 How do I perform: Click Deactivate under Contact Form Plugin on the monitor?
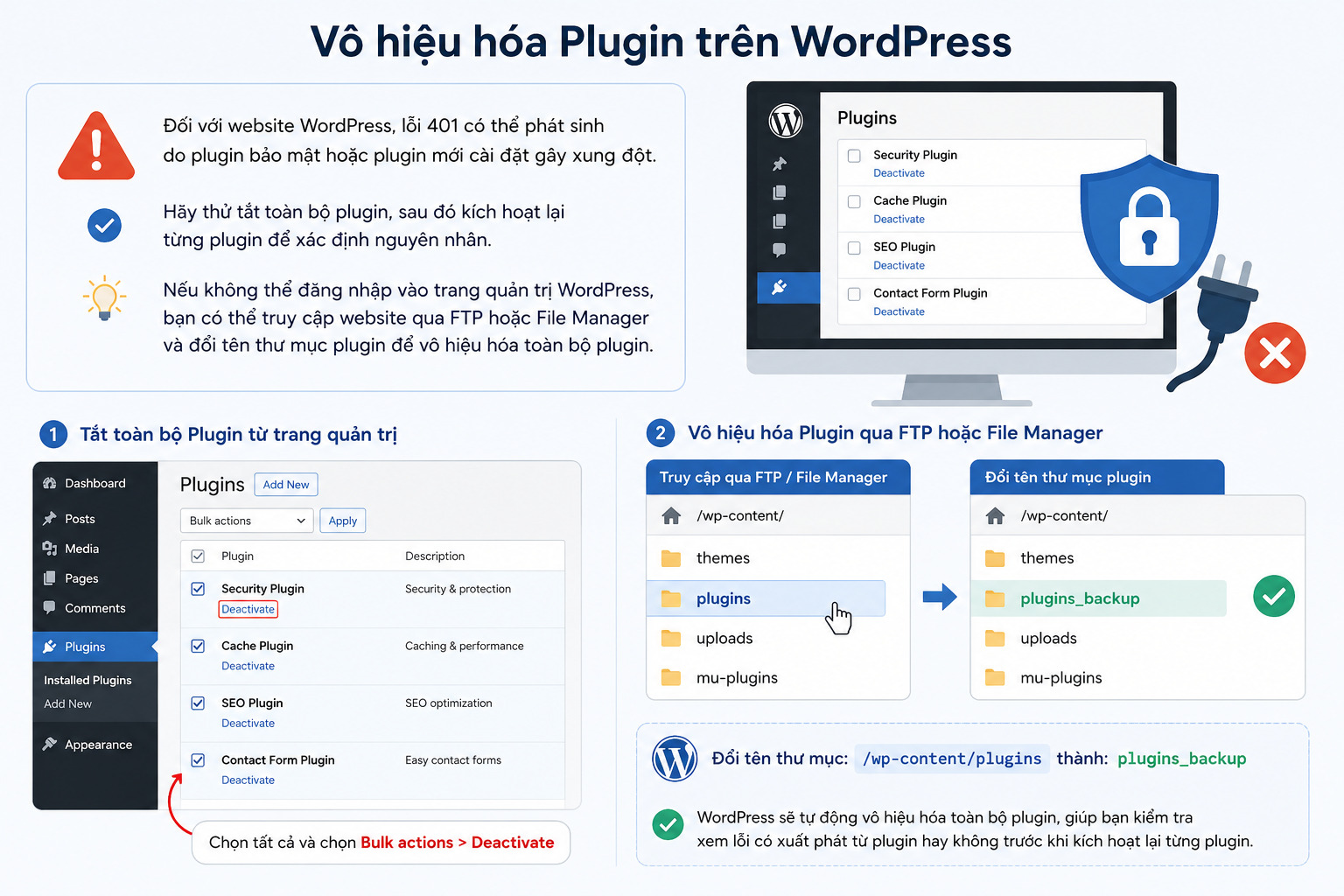899,311
